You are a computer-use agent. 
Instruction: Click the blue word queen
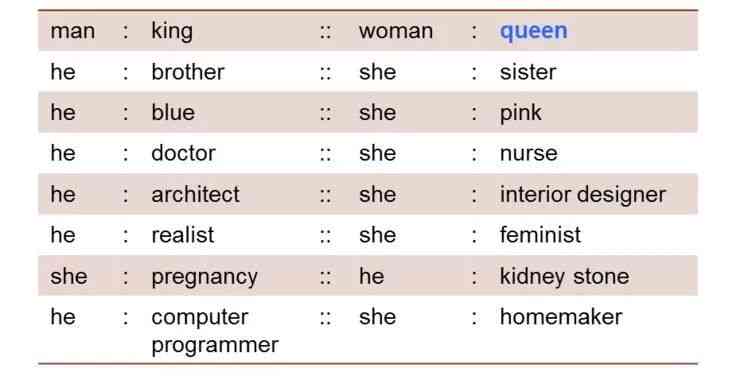[x=534, y=32]
